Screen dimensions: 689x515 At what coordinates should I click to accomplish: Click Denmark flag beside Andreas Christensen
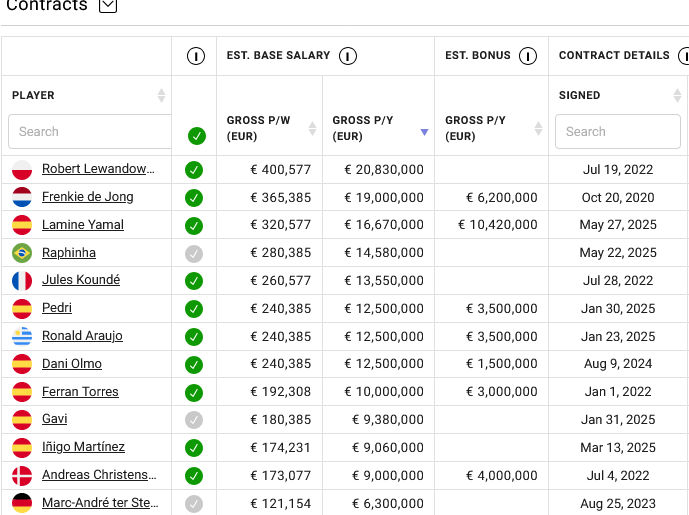coord(22,476)
